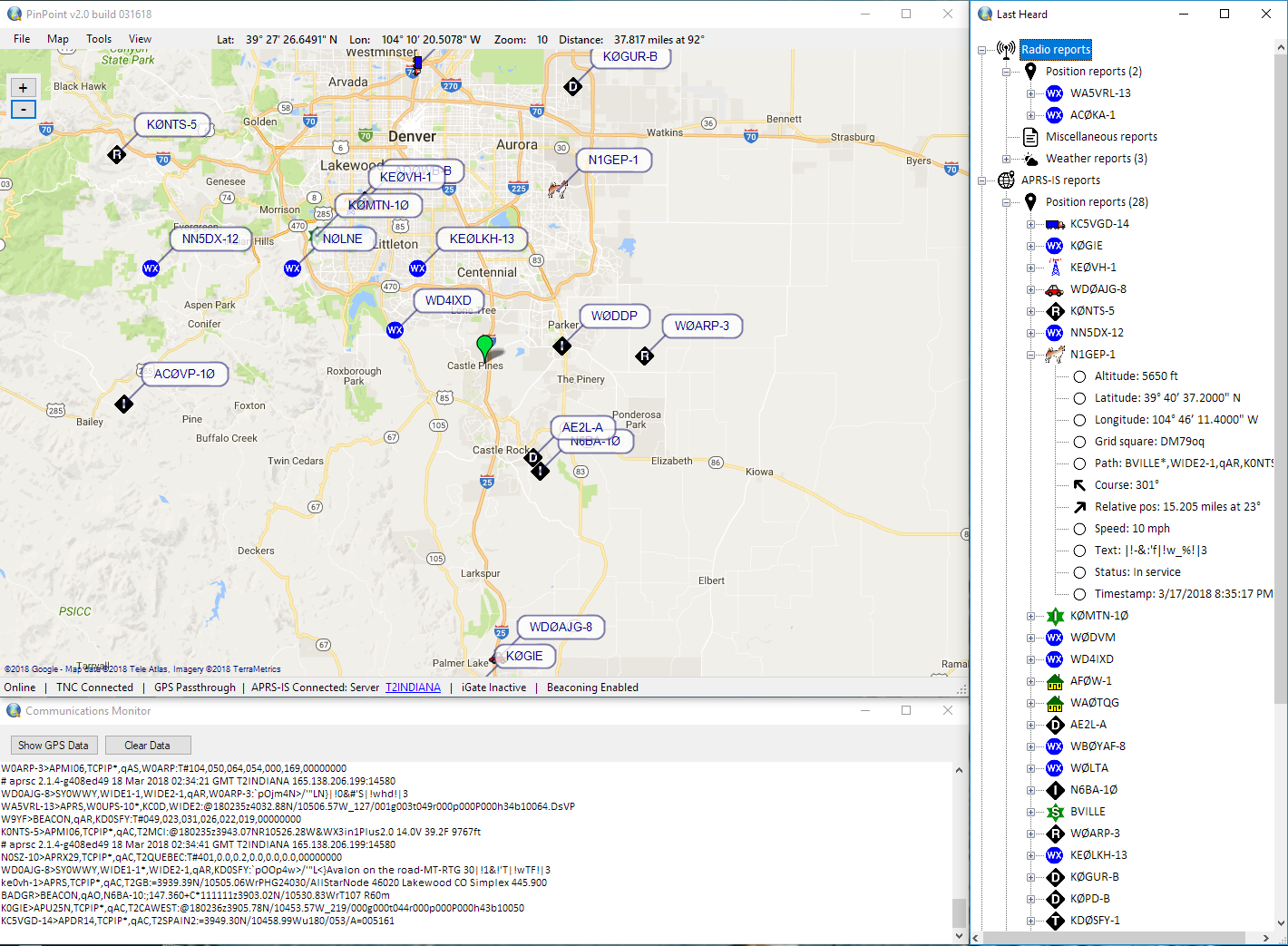1288x946 pixels.
Task: Expand the Weather reports (3) node
Action: pyautogui.click(x=1007, y=158)
